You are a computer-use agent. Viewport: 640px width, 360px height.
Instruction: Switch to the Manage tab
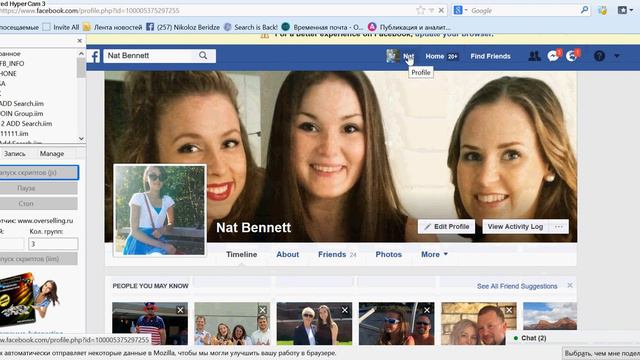pos(52,154)
